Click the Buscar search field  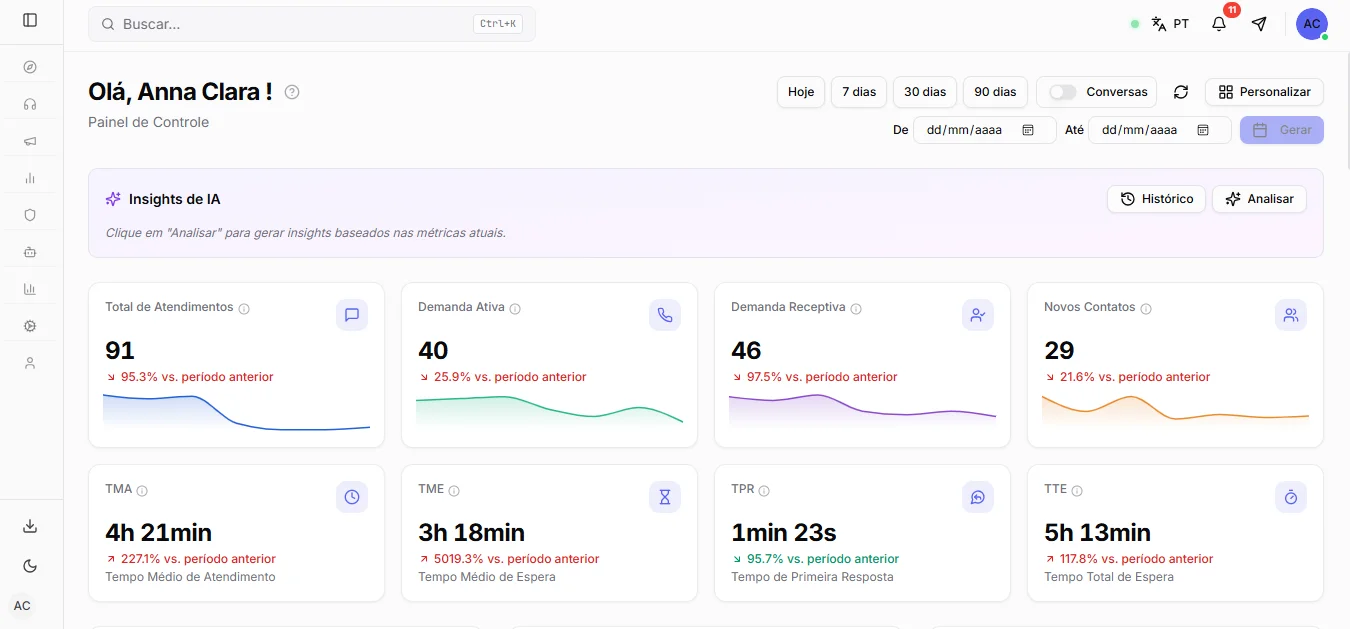312,24
